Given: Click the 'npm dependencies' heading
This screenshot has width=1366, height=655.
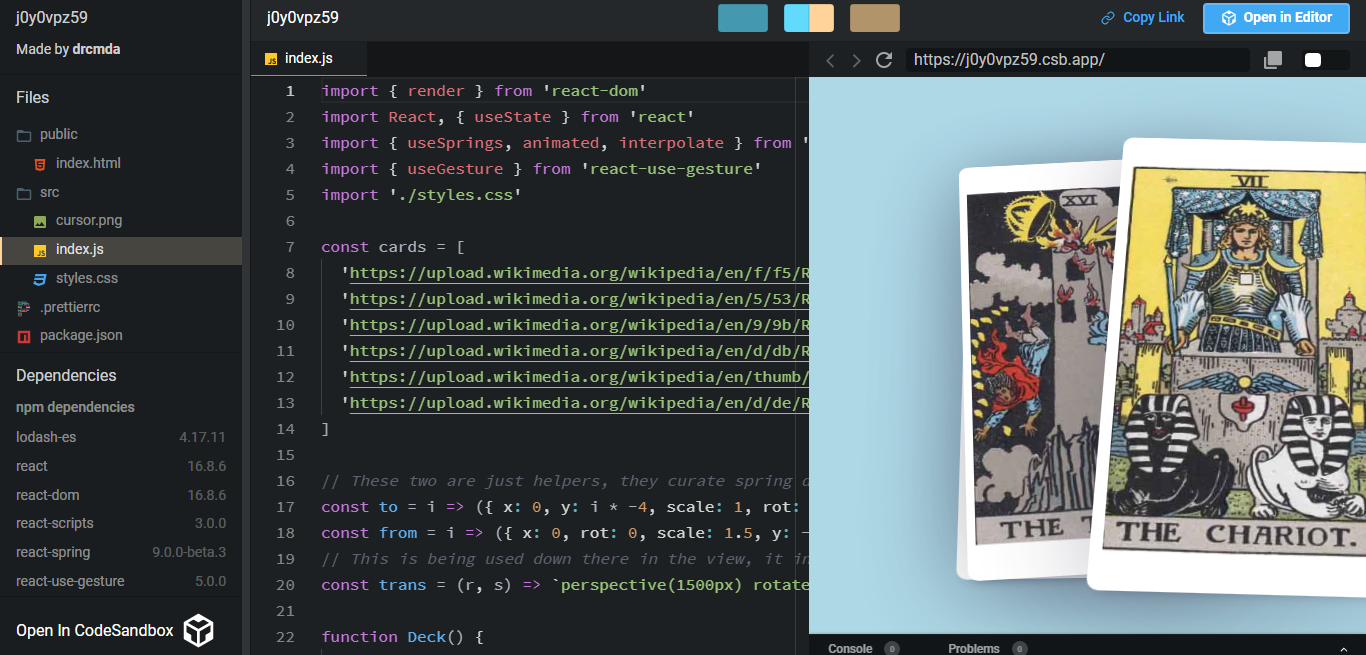Looking at the screenshot, I should pos(75,407).
